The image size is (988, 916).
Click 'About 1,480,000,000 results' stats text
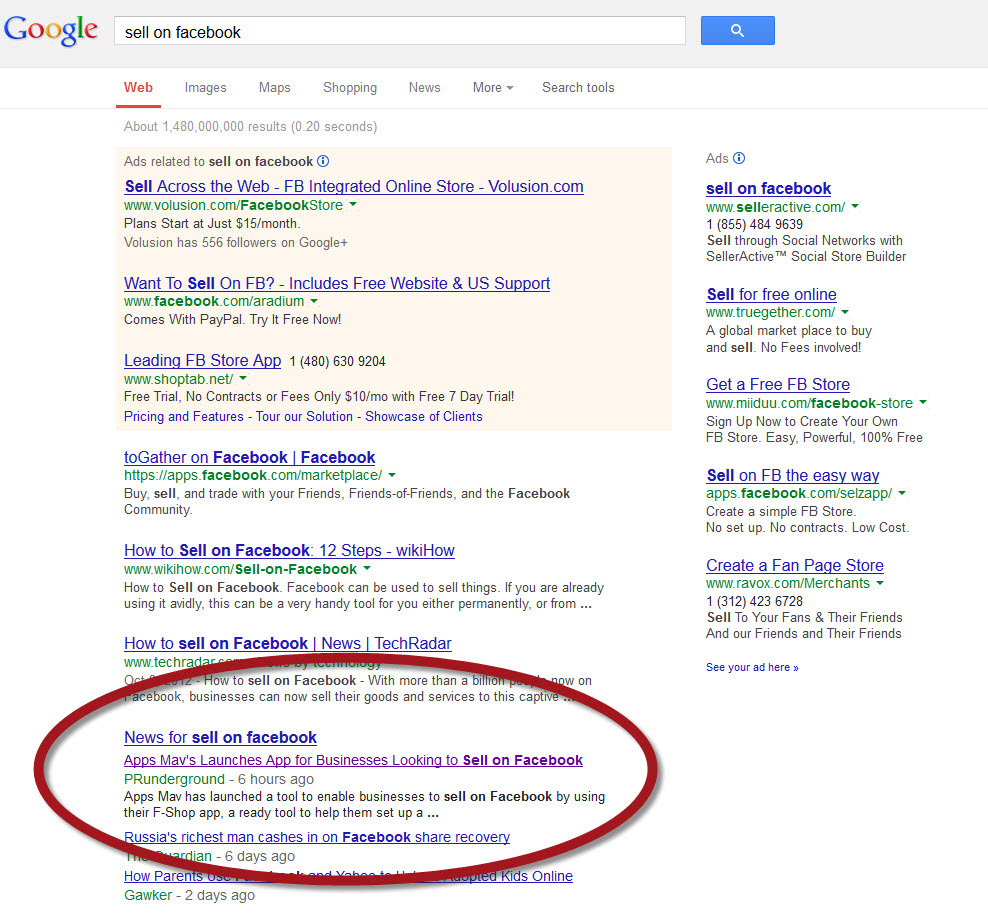coord(250,127)
